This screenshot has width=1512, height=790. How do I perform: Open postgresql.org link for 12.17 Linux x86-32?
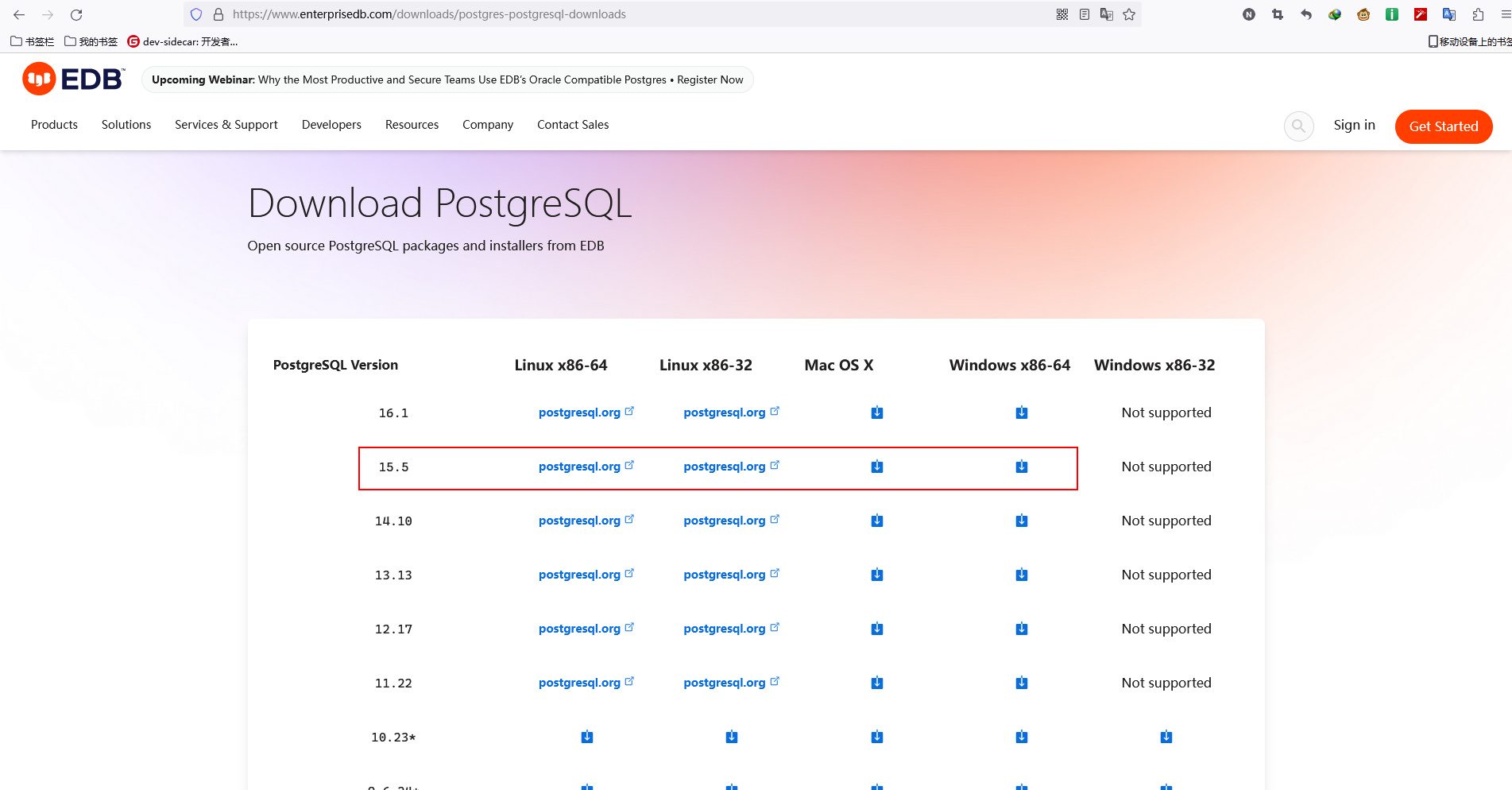click(732, 629)
